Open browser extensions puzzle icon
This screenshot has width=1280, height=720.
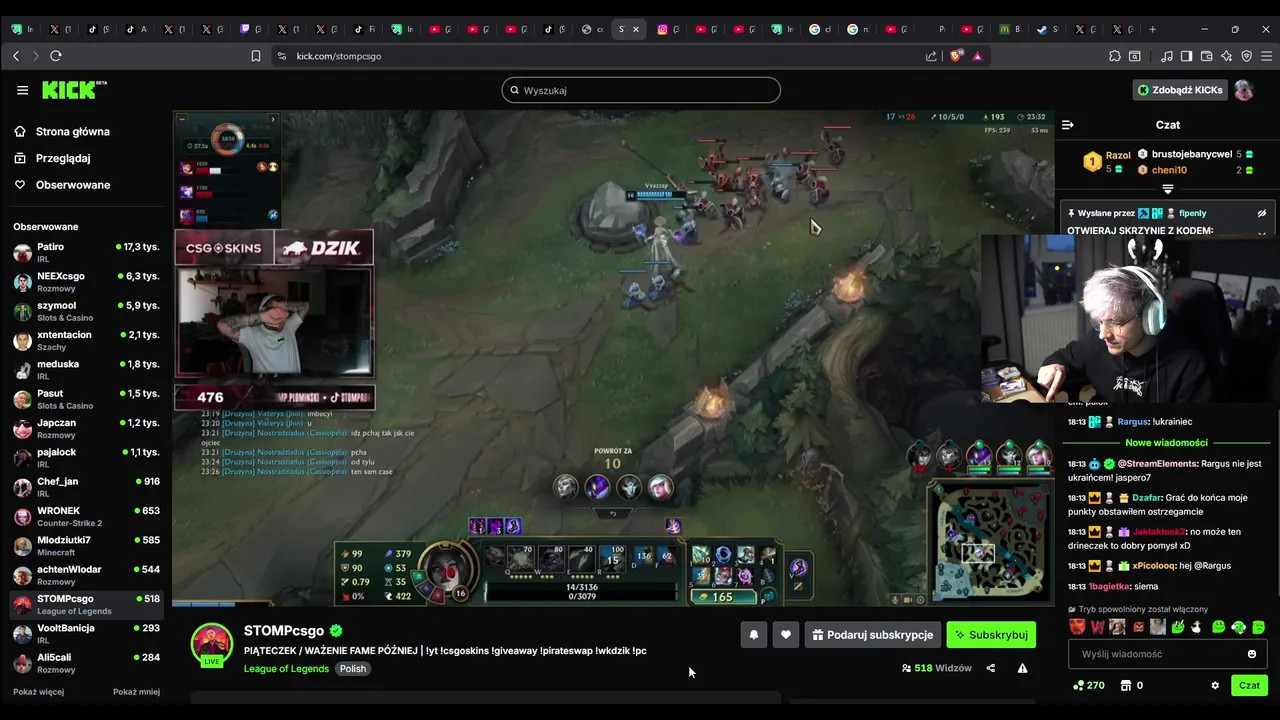pyautogui.click(x=1115, y=56)
